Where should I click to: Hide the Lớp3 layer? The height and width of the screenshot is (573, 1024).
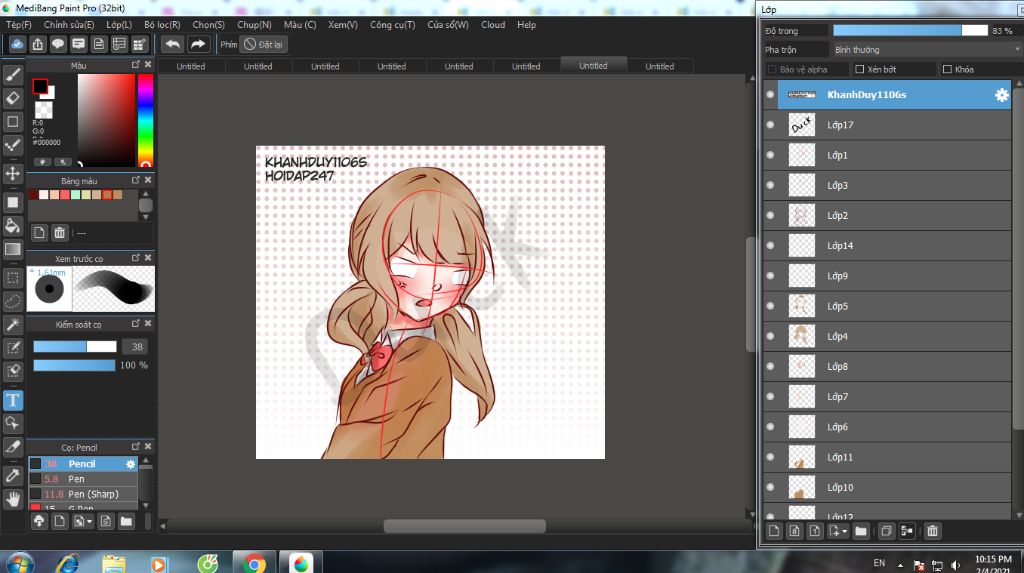(771, 185)
